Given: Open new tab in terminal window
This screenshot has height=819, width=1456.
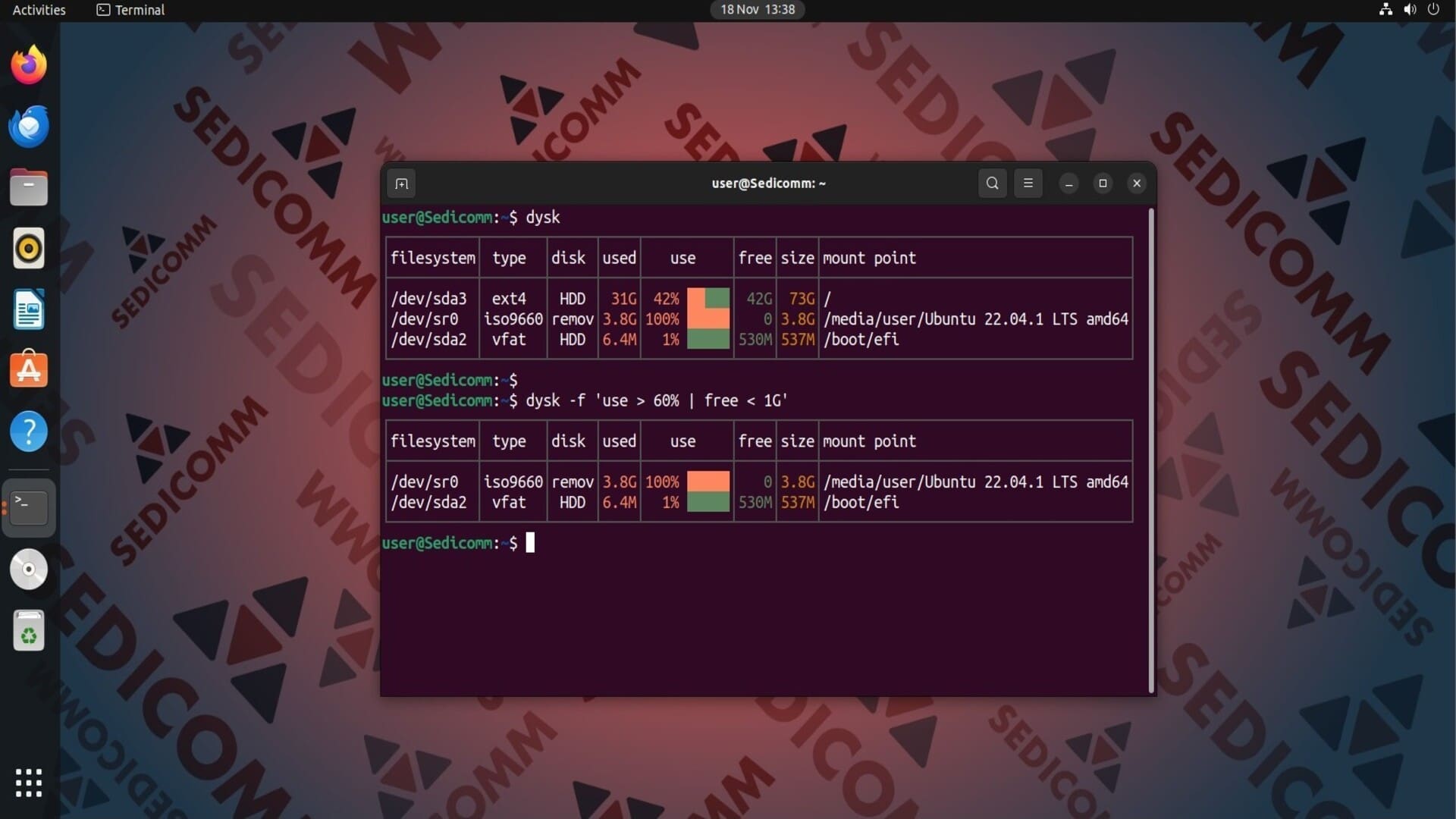Looking at the screenshot, I should click(x=402, y=184).
